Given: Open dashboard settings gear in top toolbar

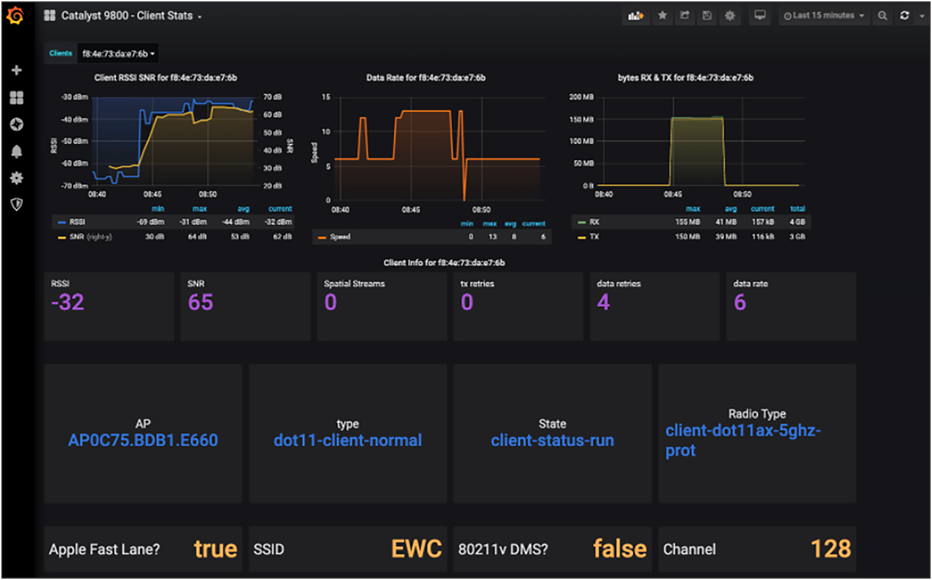Looking at the screenshot, I should [x=729, y=16].
